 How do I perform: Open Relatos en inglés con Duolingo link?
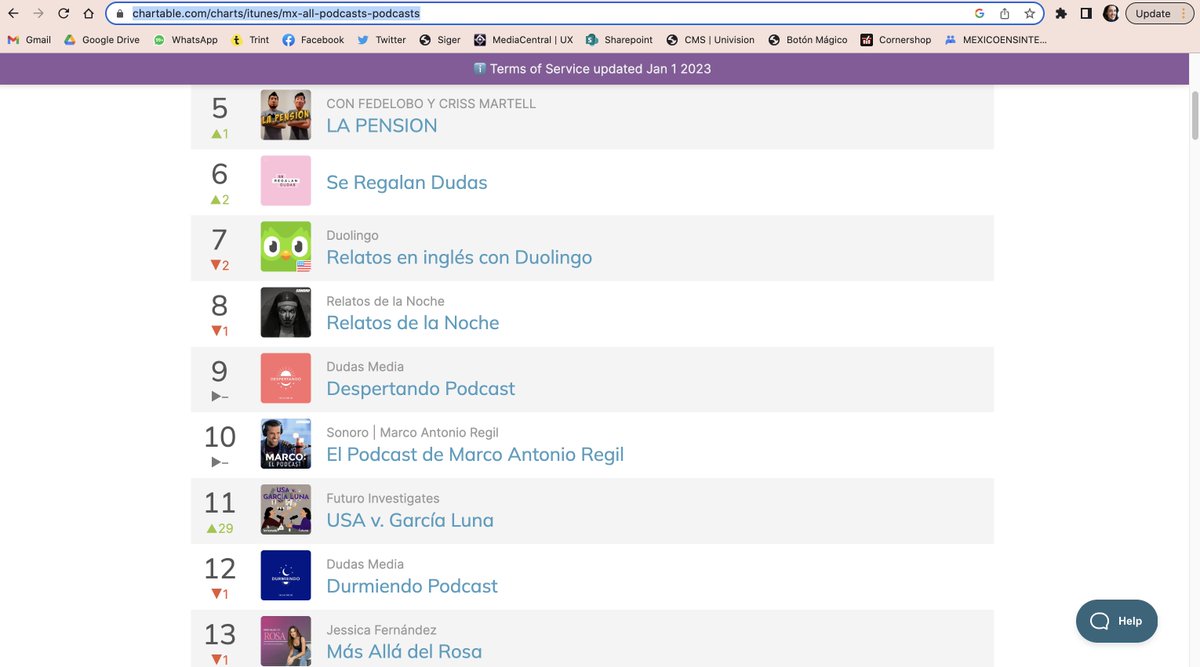pyautogui.click(x=459, y=257)
